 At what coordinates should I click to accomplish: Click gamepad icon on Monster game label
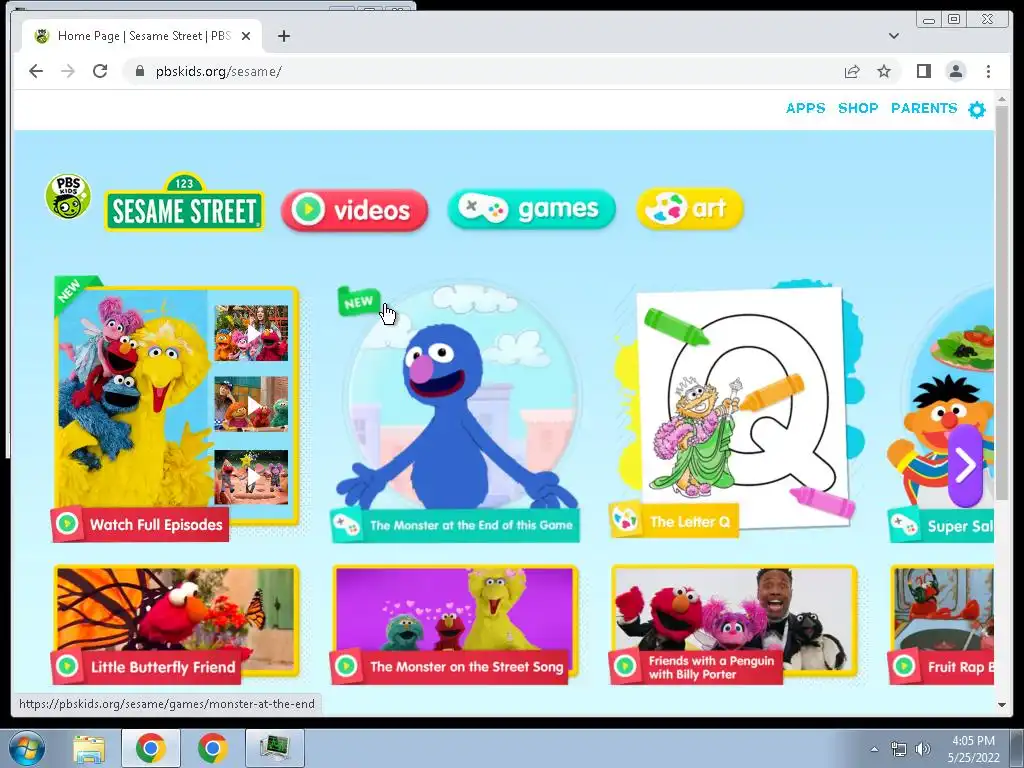click(x=345, y=524)
